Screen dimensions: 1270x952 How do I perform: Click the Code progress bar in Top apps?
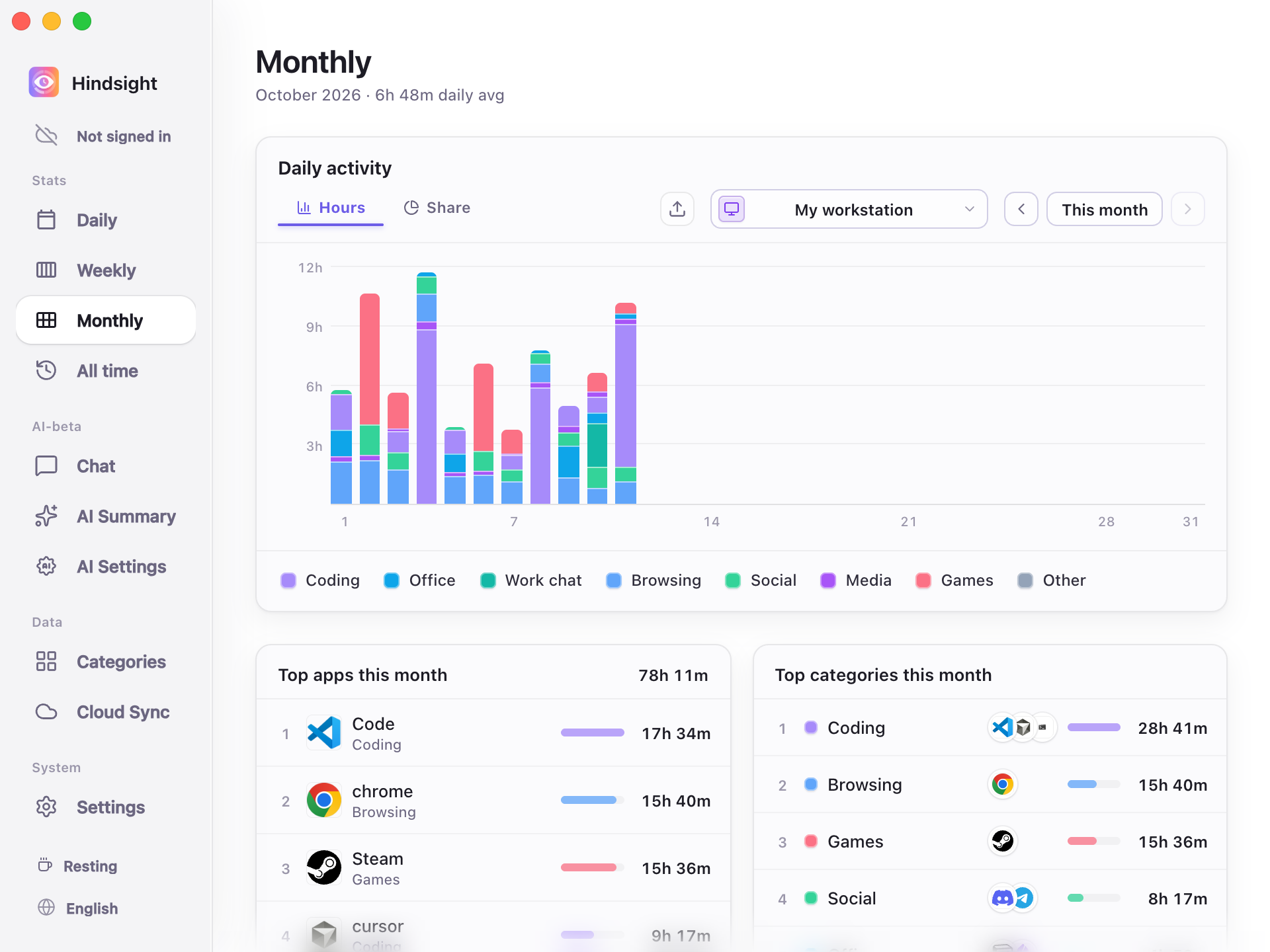(593, 733)
